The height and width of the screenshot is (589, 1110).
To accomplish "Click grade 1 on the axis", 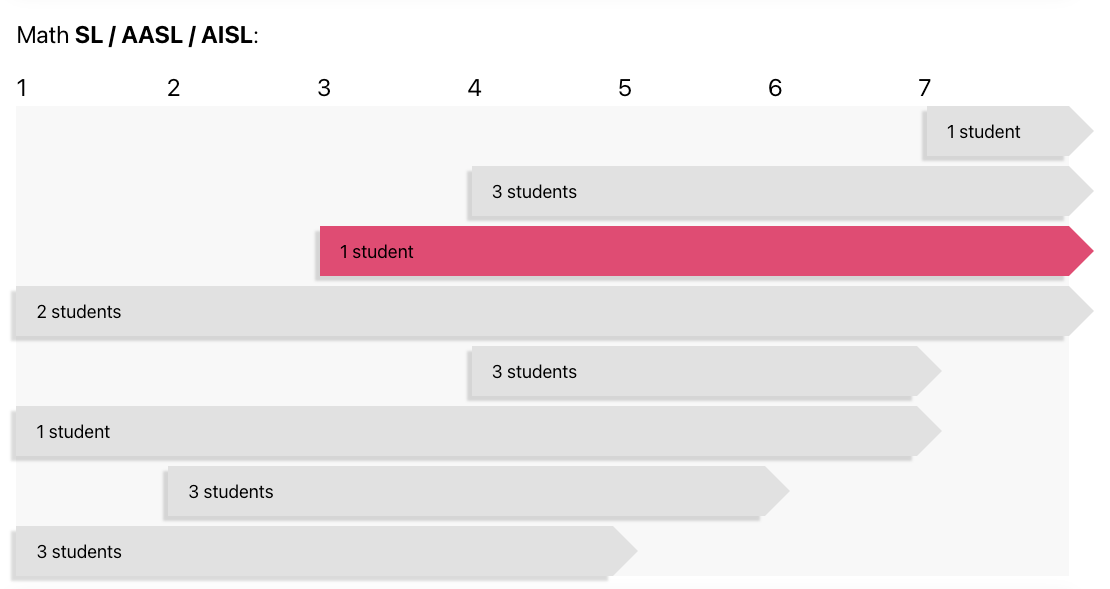I will coord(22,88).
